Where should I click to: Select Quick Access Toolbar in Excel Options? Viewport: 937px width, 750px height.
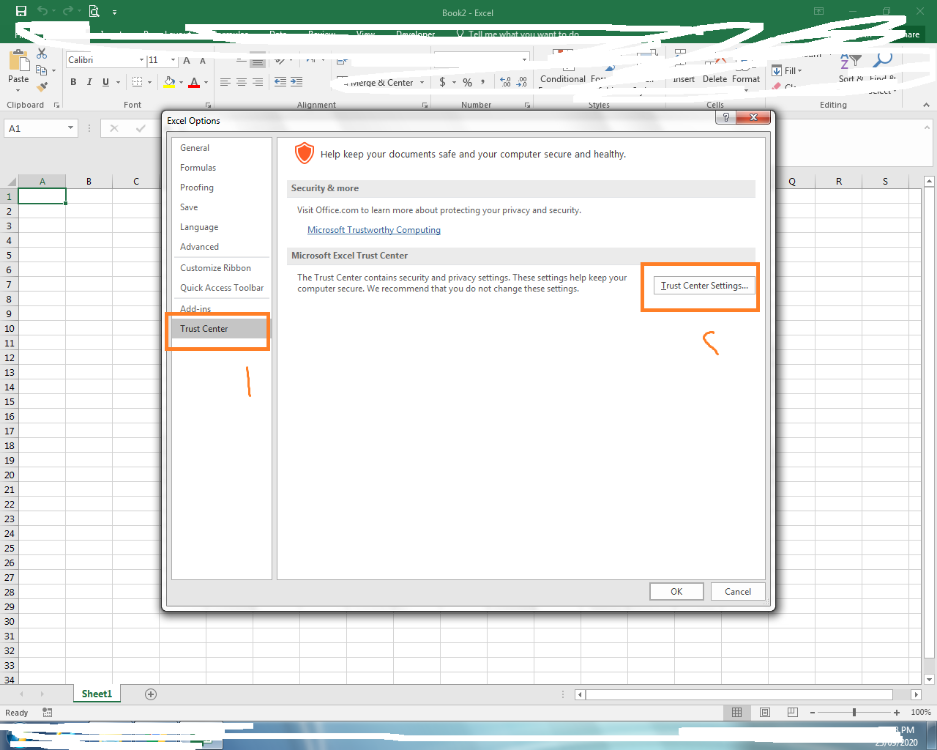221,287
